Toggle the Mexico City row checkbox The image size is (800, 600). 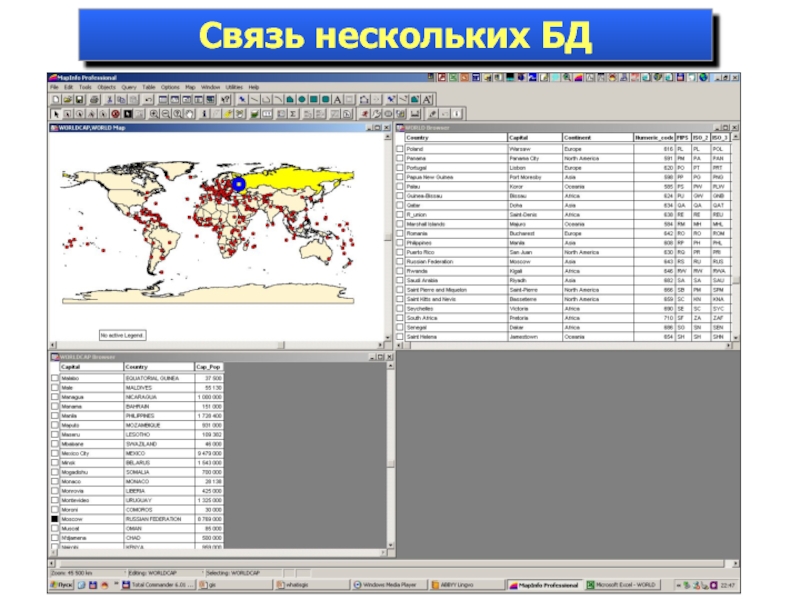(x=54, y=453)
